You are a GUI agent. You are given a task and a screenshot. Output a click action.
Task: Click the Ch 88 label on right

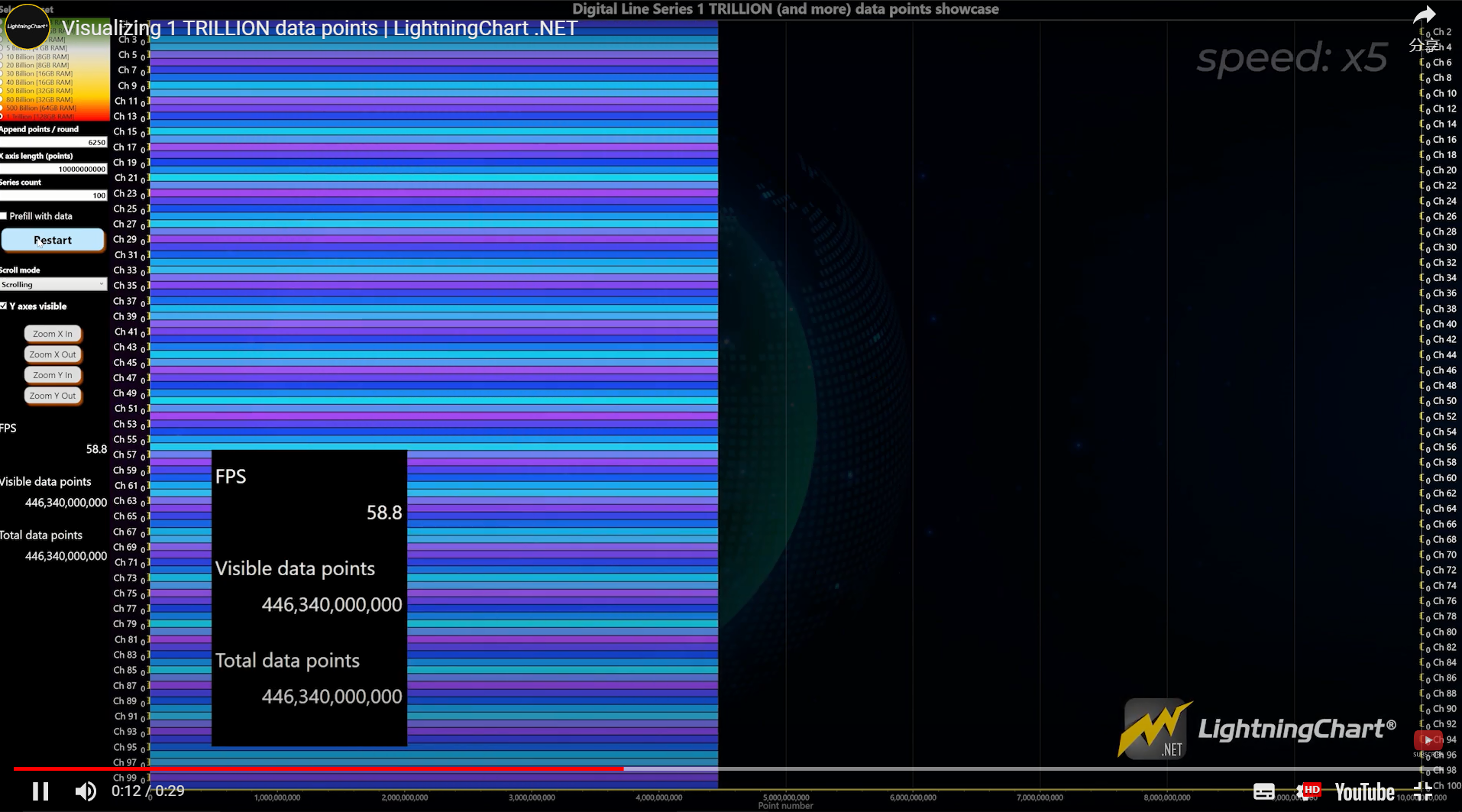point(1444,694)
